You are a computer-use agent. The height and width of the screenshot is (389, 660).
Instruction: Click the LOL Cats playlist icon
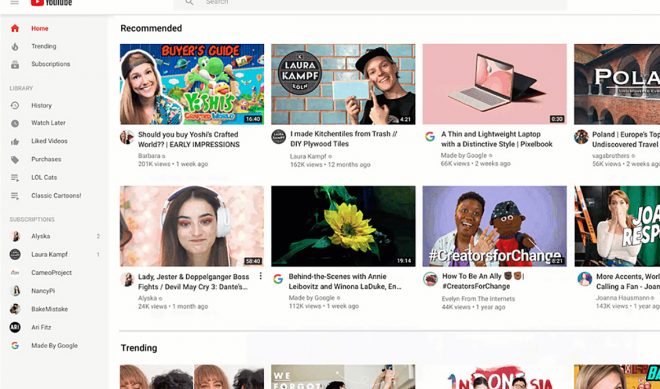pyautogui.click(x=15, y=178)
